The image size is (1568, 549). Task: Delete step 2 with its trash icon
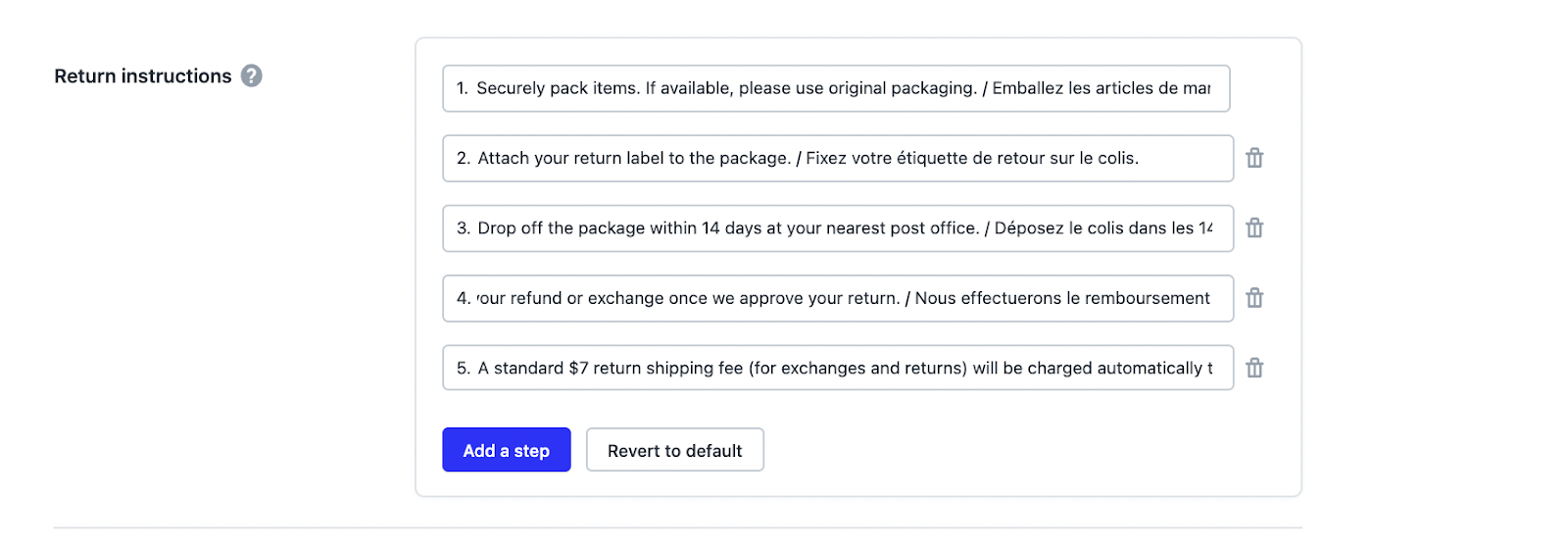[x=1254, y=158]
